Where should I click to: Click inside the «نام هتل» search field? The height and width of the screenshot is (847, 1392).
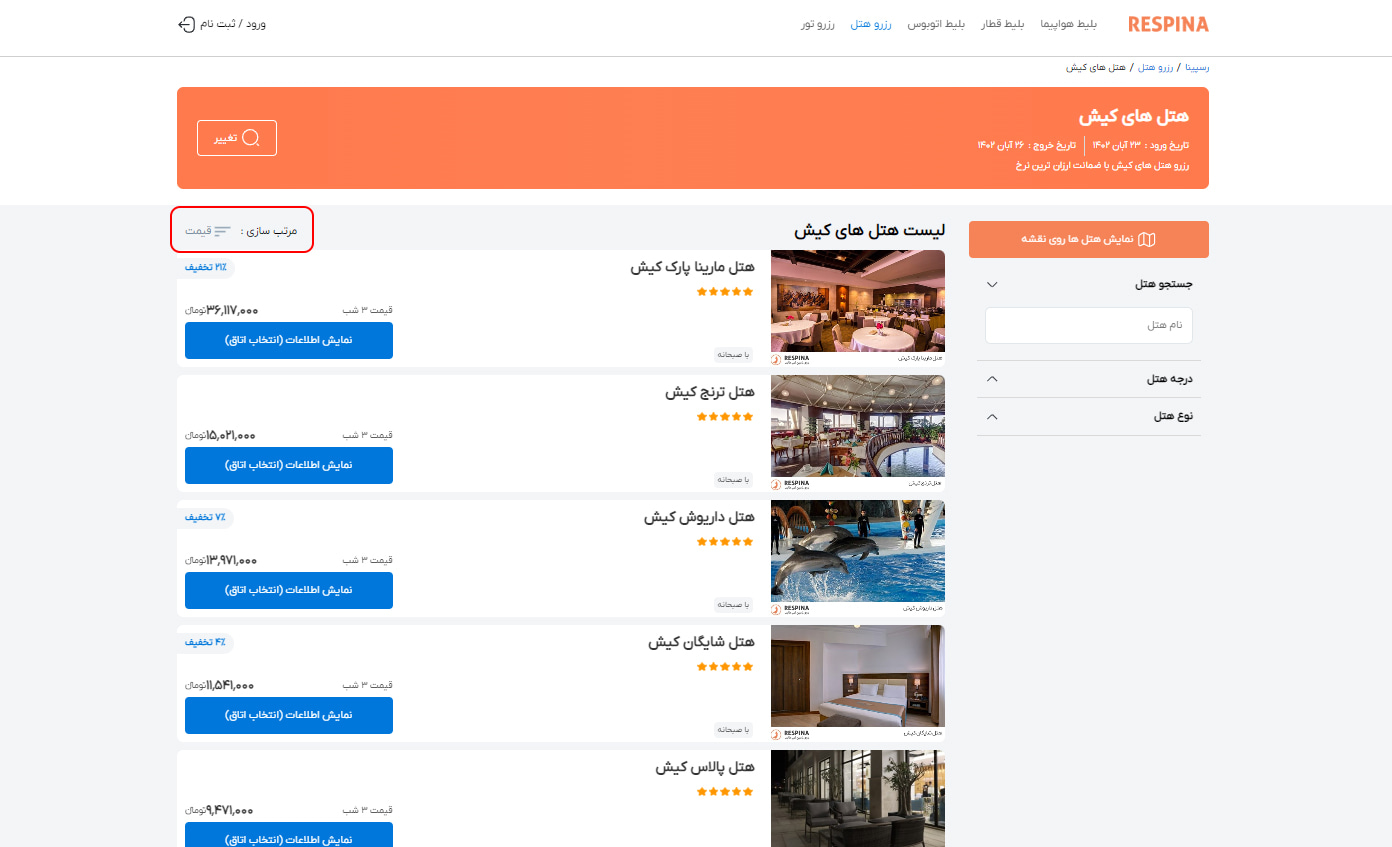pyautogui.click(x=1088, y=325)
